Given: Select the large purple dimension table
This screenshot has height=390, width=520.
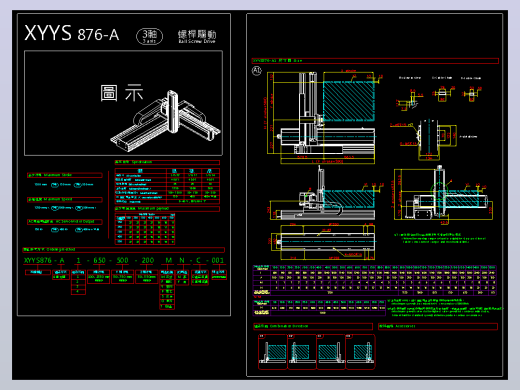Looking at the screenshot, I should (x=374, y=280).
